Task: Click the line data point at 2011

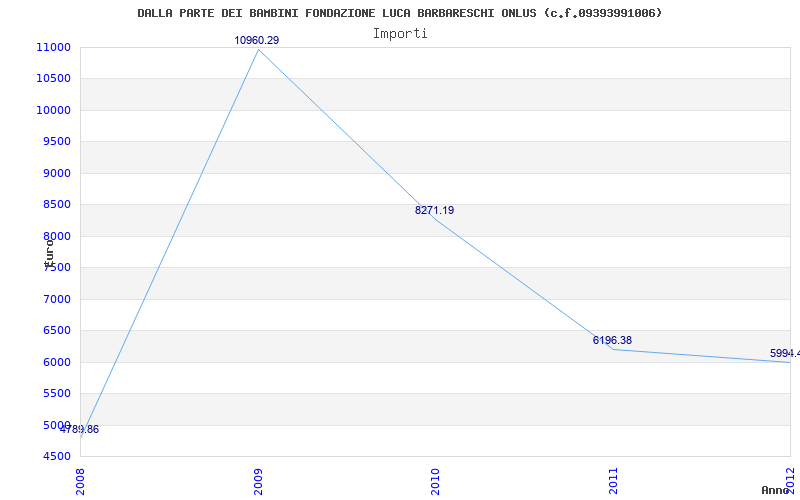Action: click(x=613, y=349)
